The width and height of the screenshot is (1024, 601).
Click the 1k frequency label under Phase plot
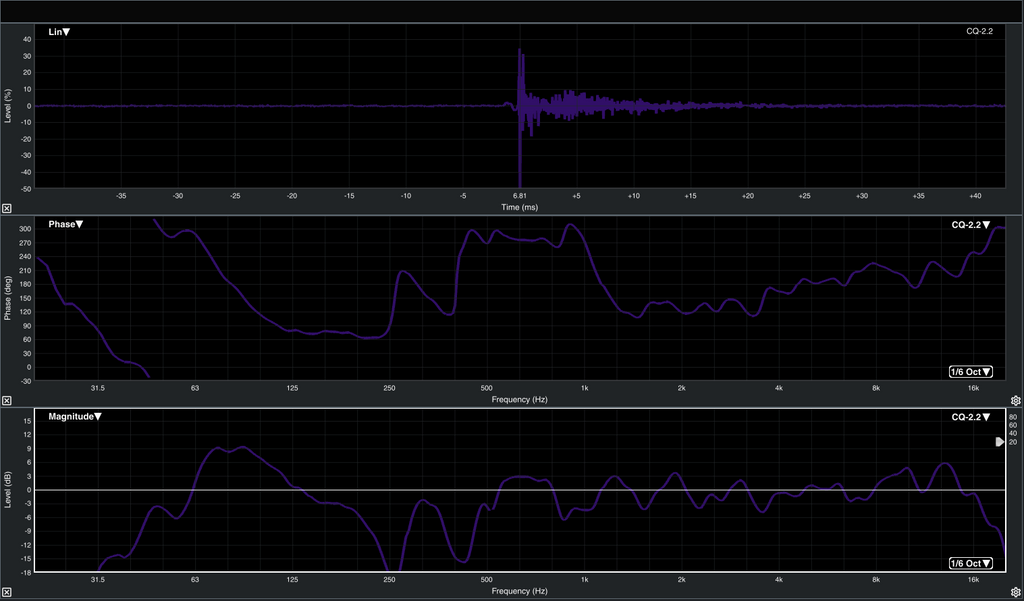[x=584, y=387]
